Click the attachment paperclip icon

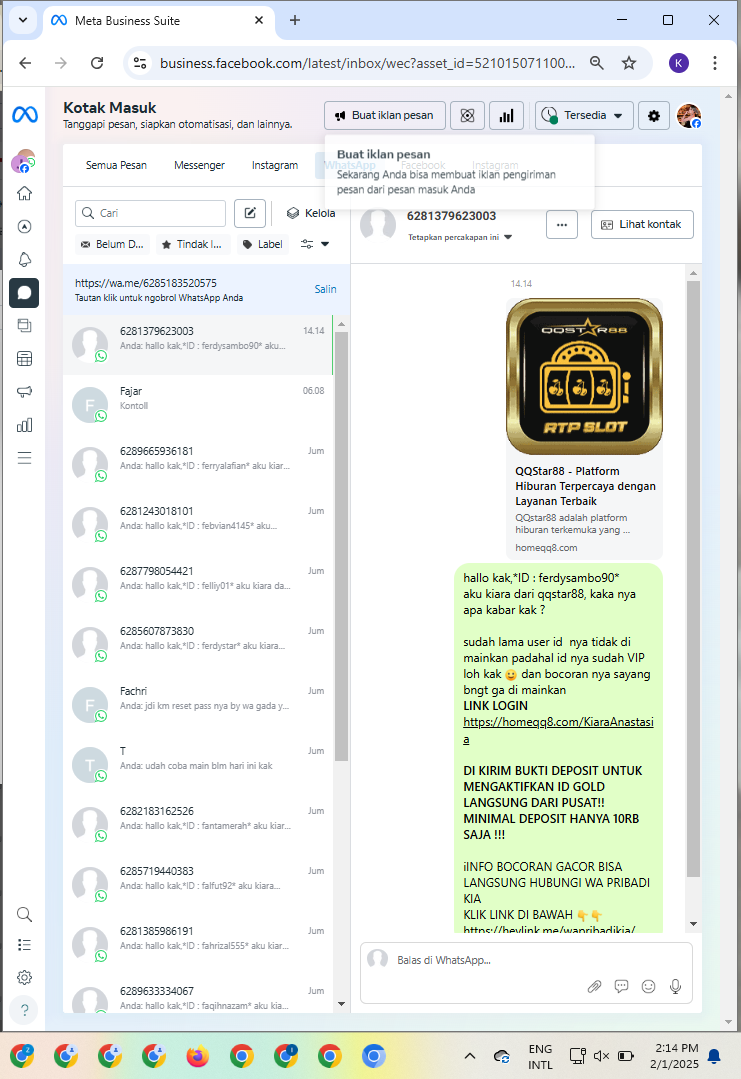tap(594, 987)
